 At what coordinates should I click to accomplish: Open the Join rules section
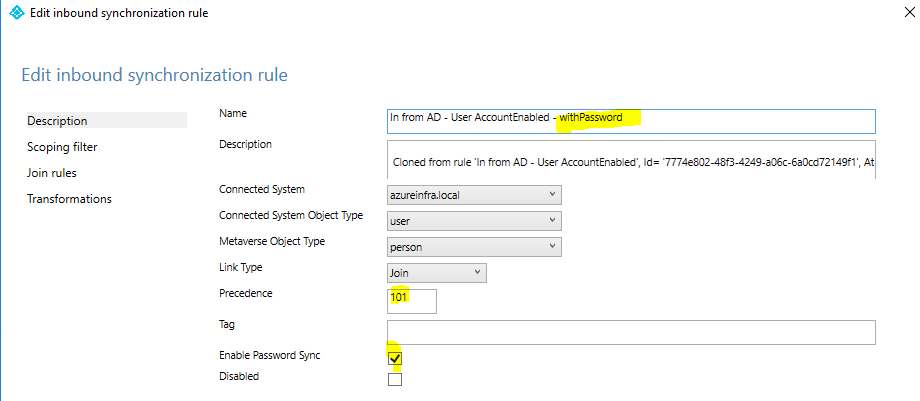point(52,173)
